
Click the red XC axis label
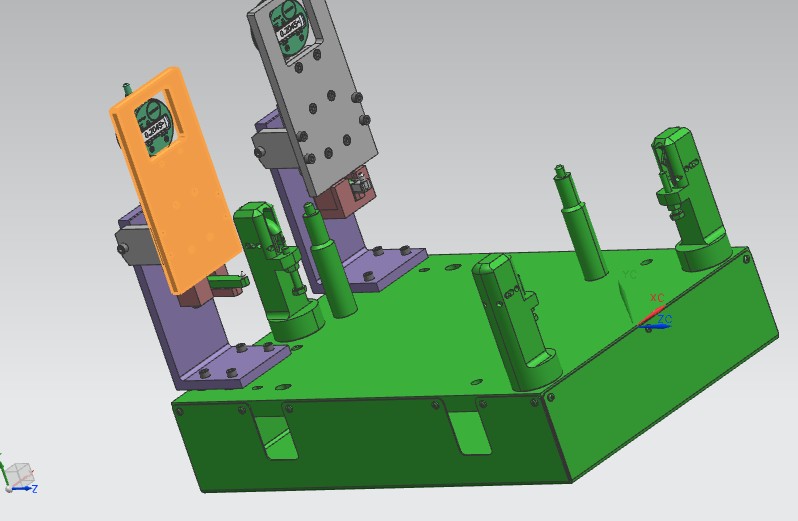(x=657, y=298)
